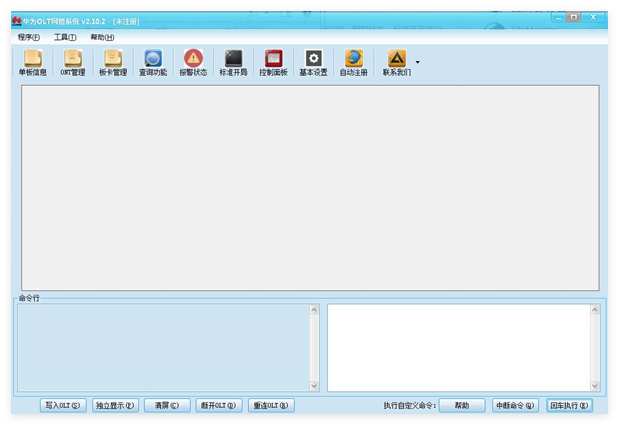Image resolution: width=619 pixels, height=425 pixels.
Task: Open the 帮助(H) menu
Action: 102,37
